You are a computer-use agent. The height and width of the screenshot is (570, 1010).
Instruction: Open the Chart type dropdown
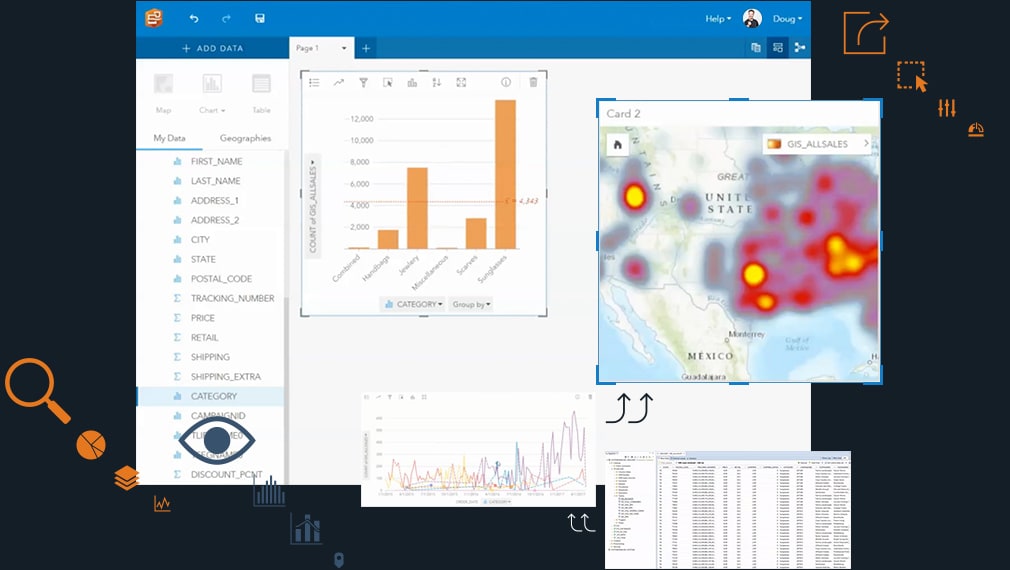(x=212, y=93)
